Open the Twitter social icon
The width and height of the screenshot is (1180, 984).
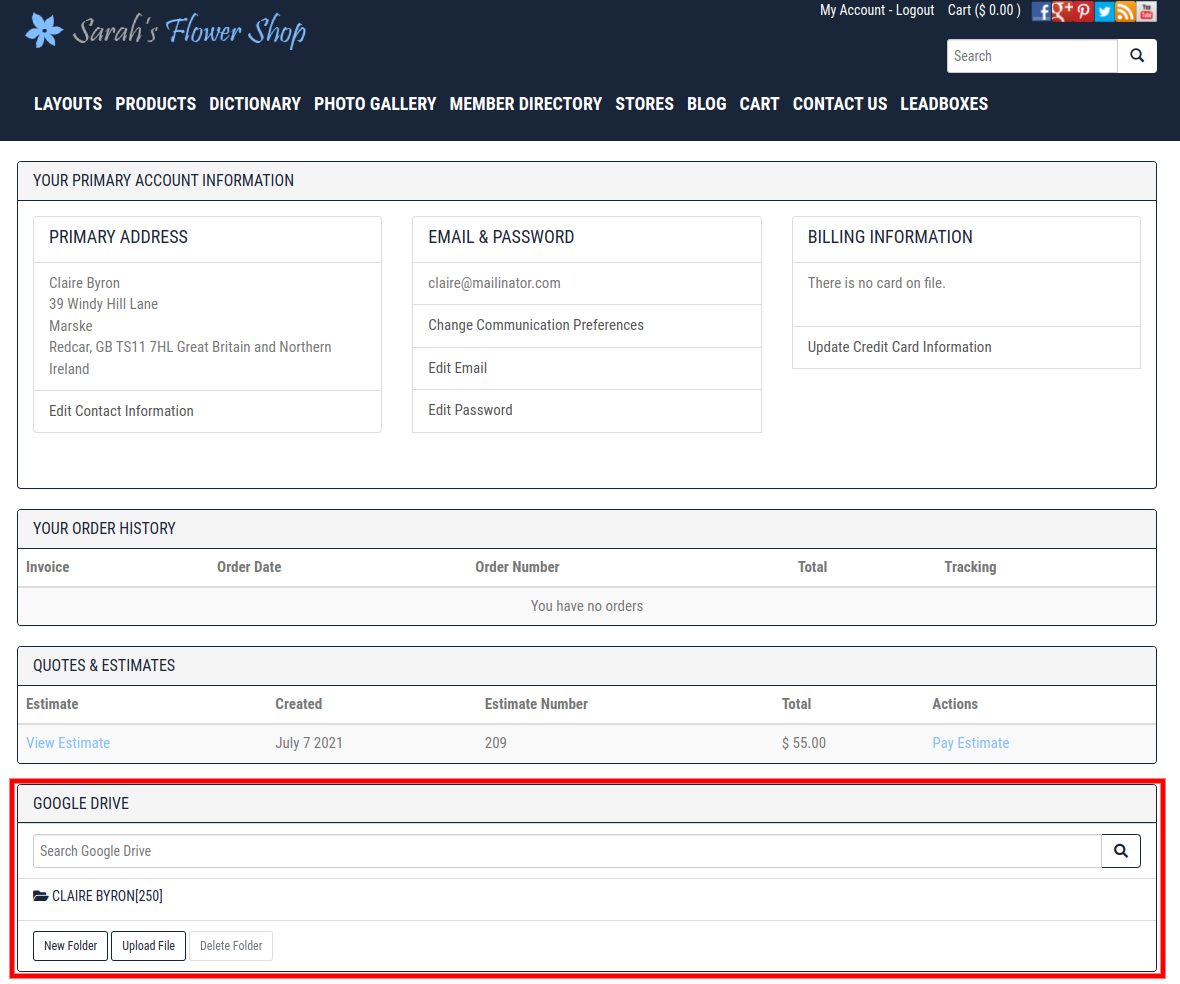click(1104, 11)
